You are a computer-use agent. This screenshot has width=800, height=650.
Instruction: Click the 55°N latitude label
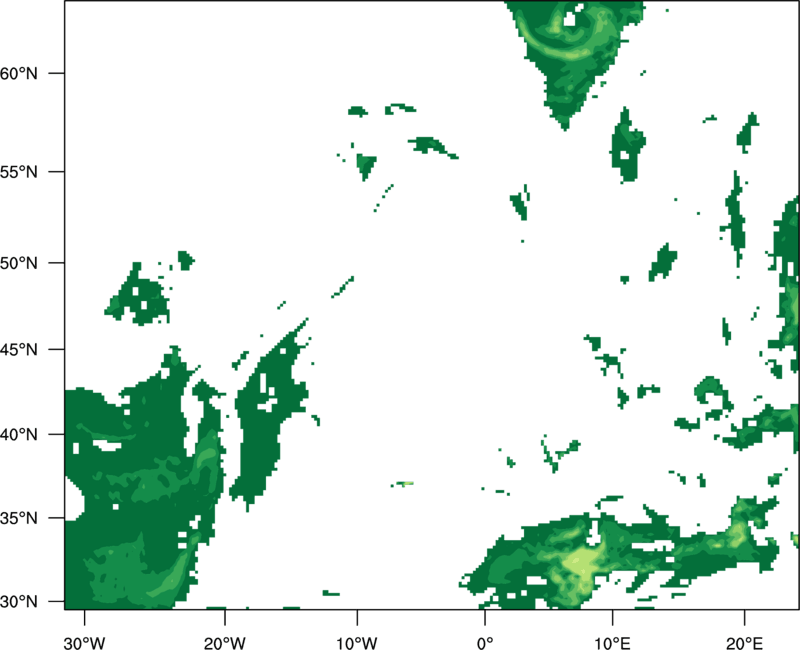tap(18, 172)
